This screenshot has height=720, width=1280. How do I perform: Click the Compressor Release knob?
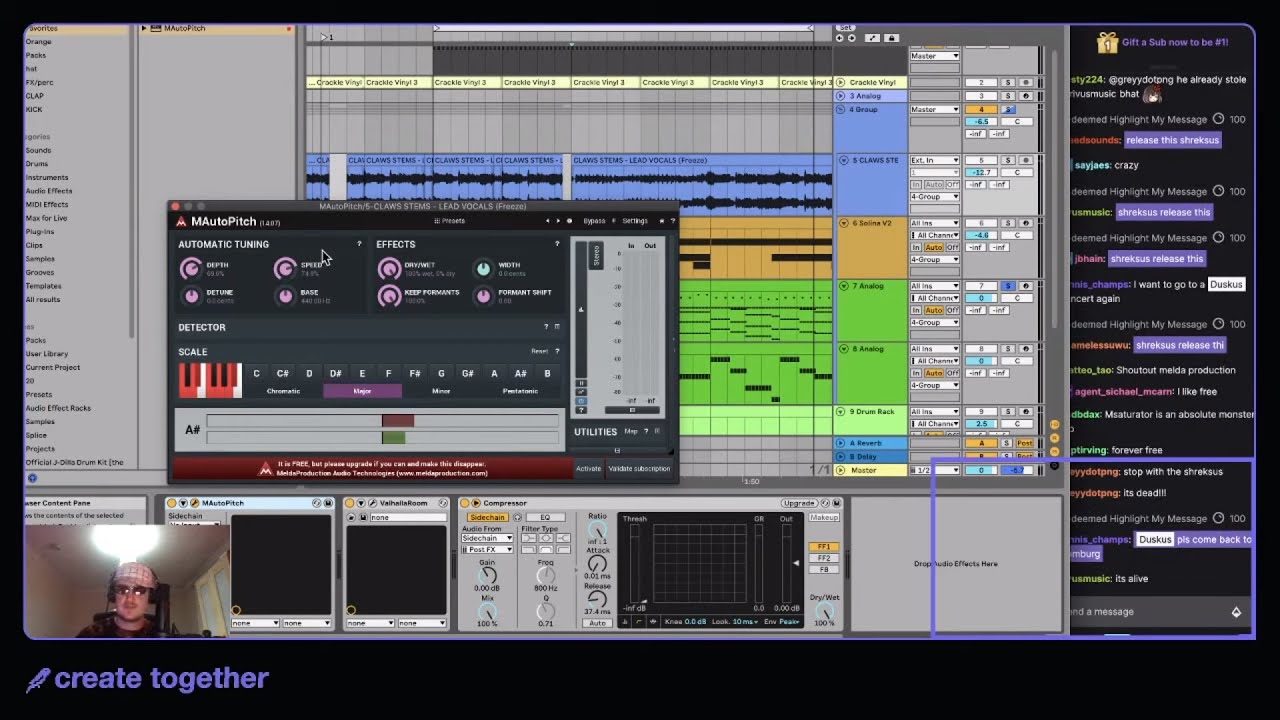[597, 599]
